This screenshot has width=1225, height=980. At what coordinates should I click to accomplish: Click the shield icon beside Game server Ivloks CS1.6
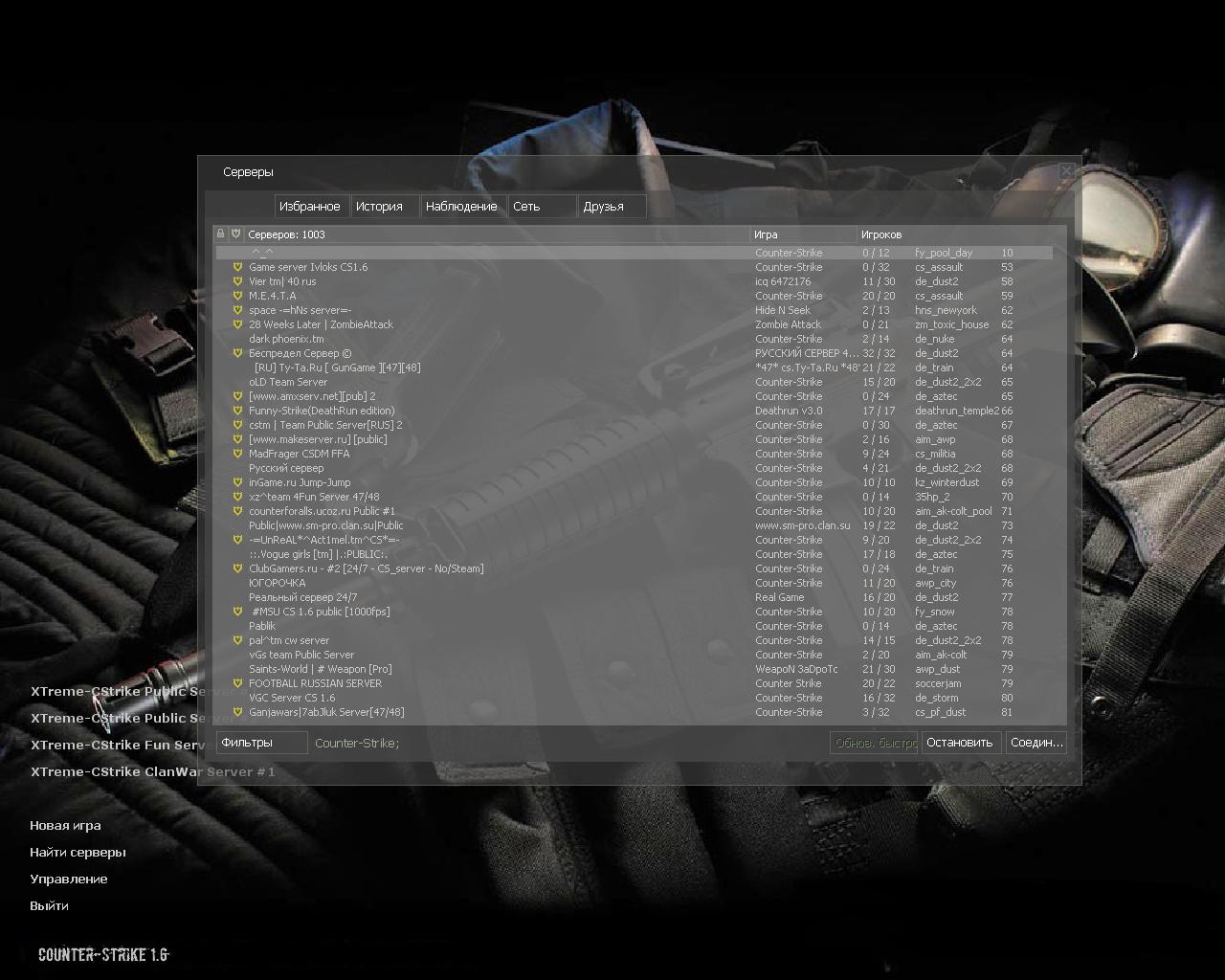(237, 267)
